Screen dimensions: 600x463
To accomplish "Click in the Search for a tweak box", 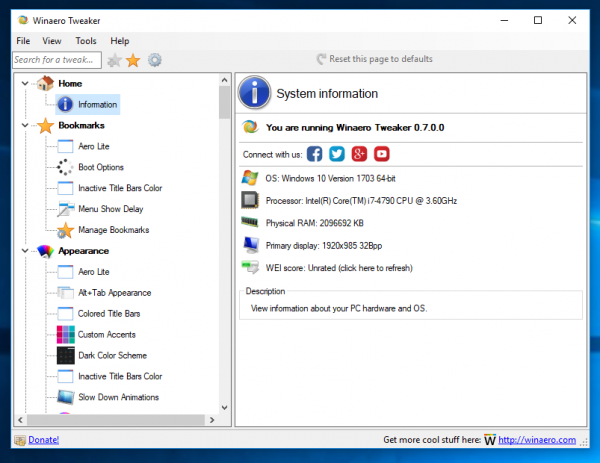I will (56, 60).
